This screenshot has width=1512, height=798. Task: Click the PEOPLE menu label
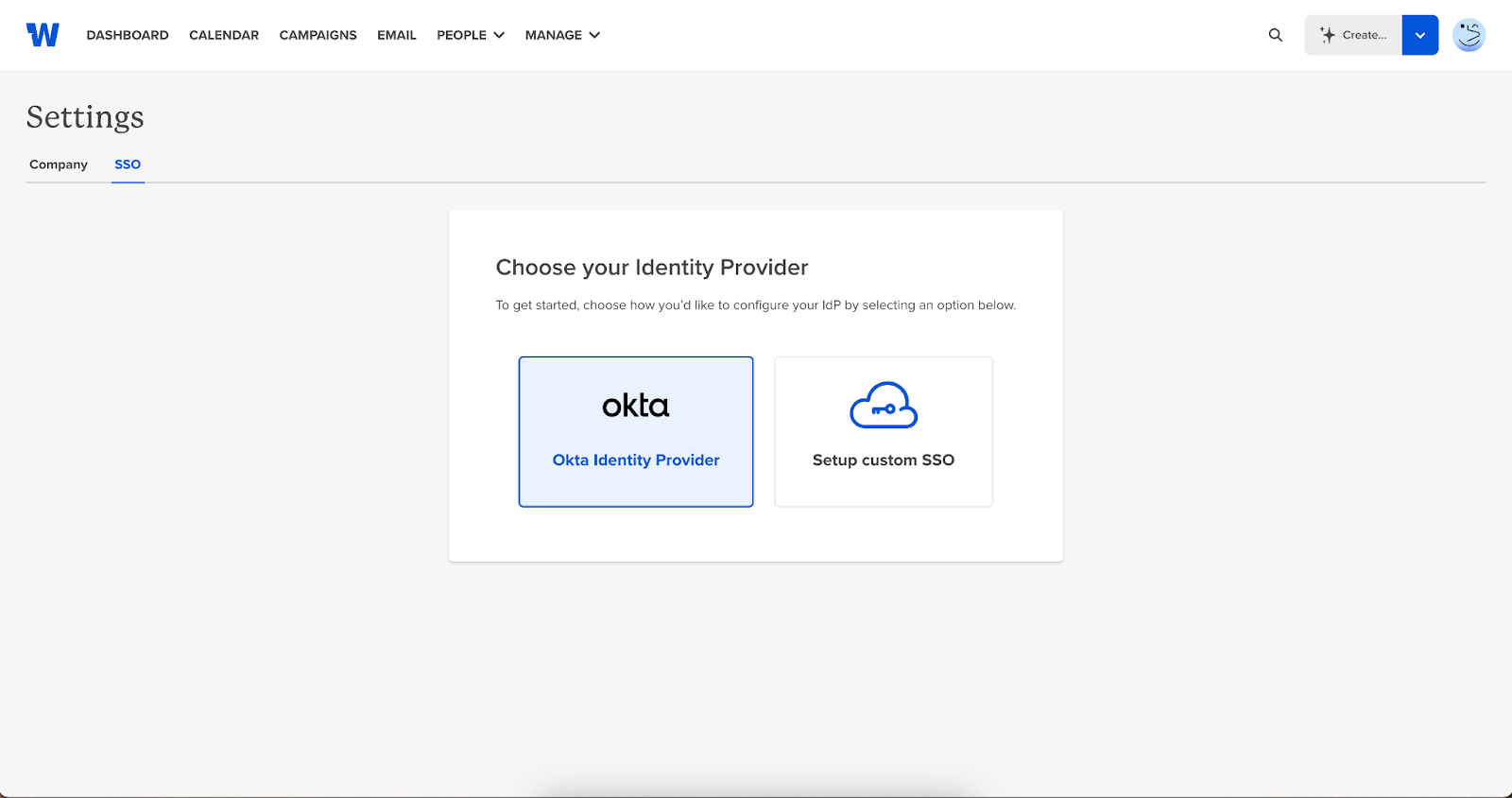(x=461, y=35)
